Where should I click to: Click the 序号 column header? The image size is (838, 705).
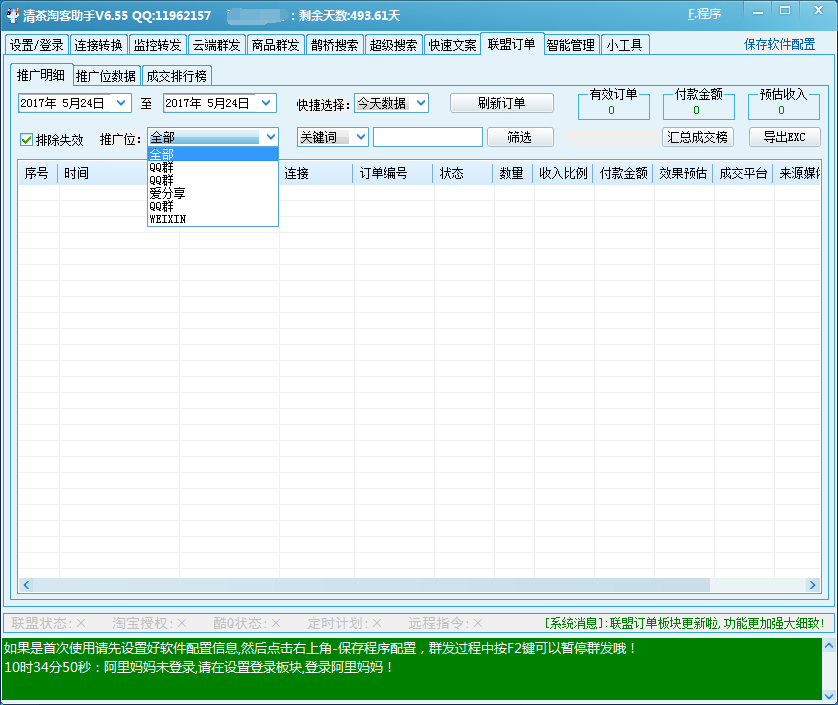click(x=37, y=173)
